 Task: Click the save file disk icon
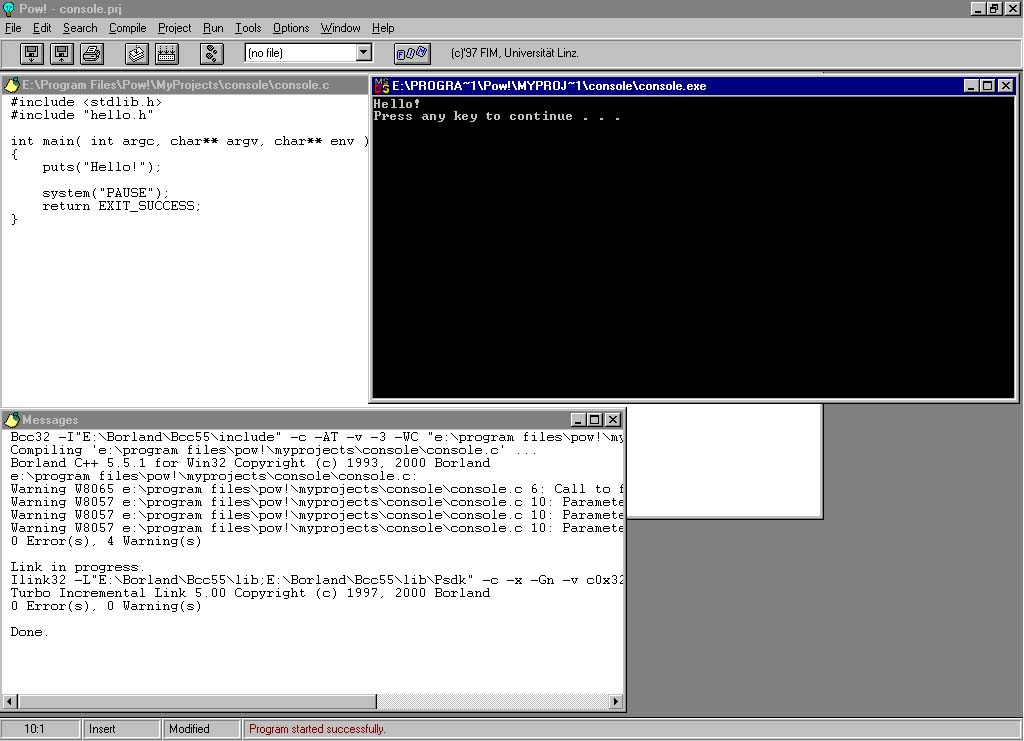(x=62, y=53)
